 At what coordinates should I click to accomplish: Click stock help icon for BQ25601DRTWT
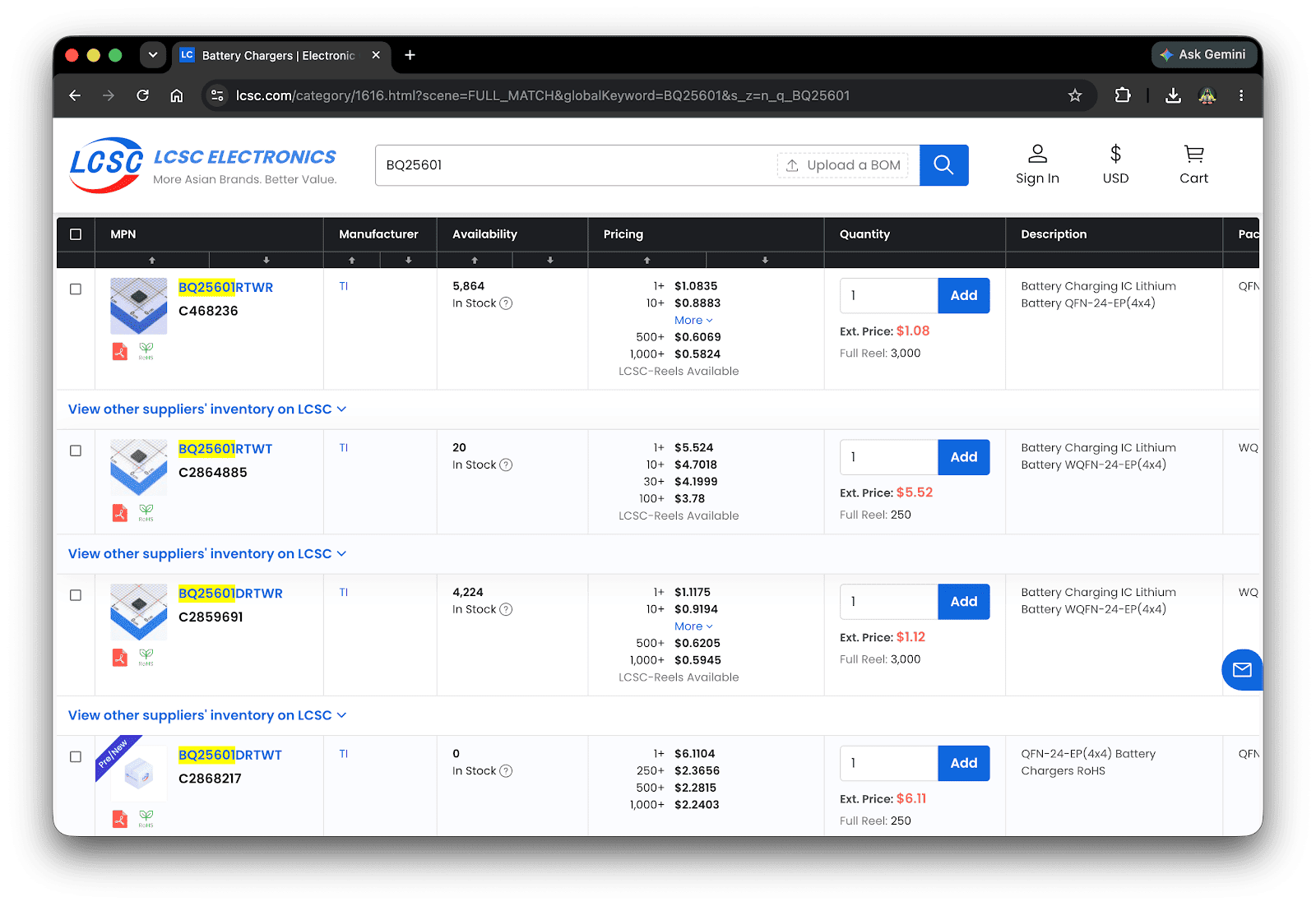[x=507, y=771]
